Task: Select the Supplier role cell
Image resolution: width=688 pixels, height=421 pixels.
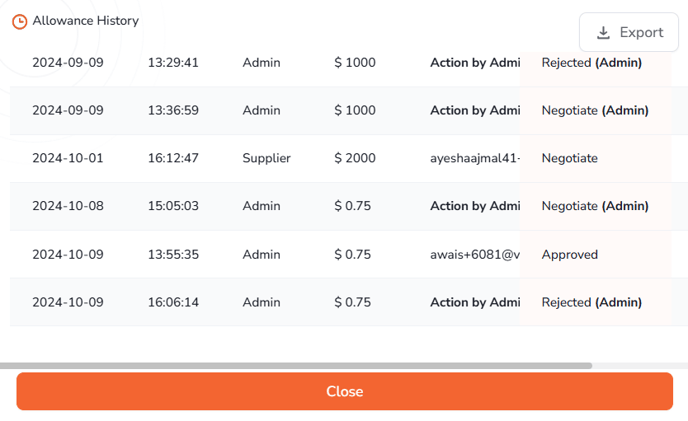Action: tap(266, 158)
